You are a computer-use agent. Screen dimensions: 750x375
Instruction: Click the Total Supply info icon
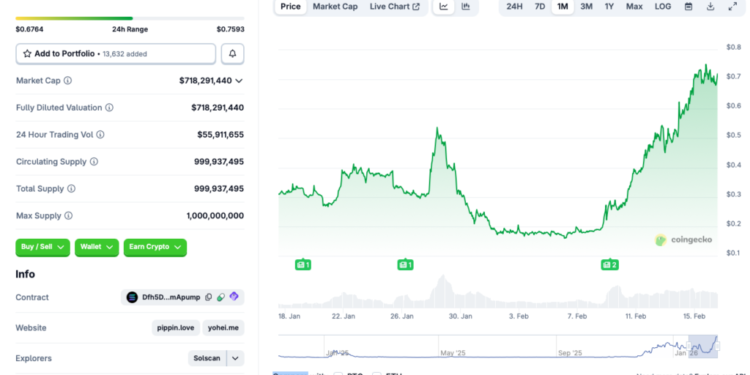tap(71, 189)
